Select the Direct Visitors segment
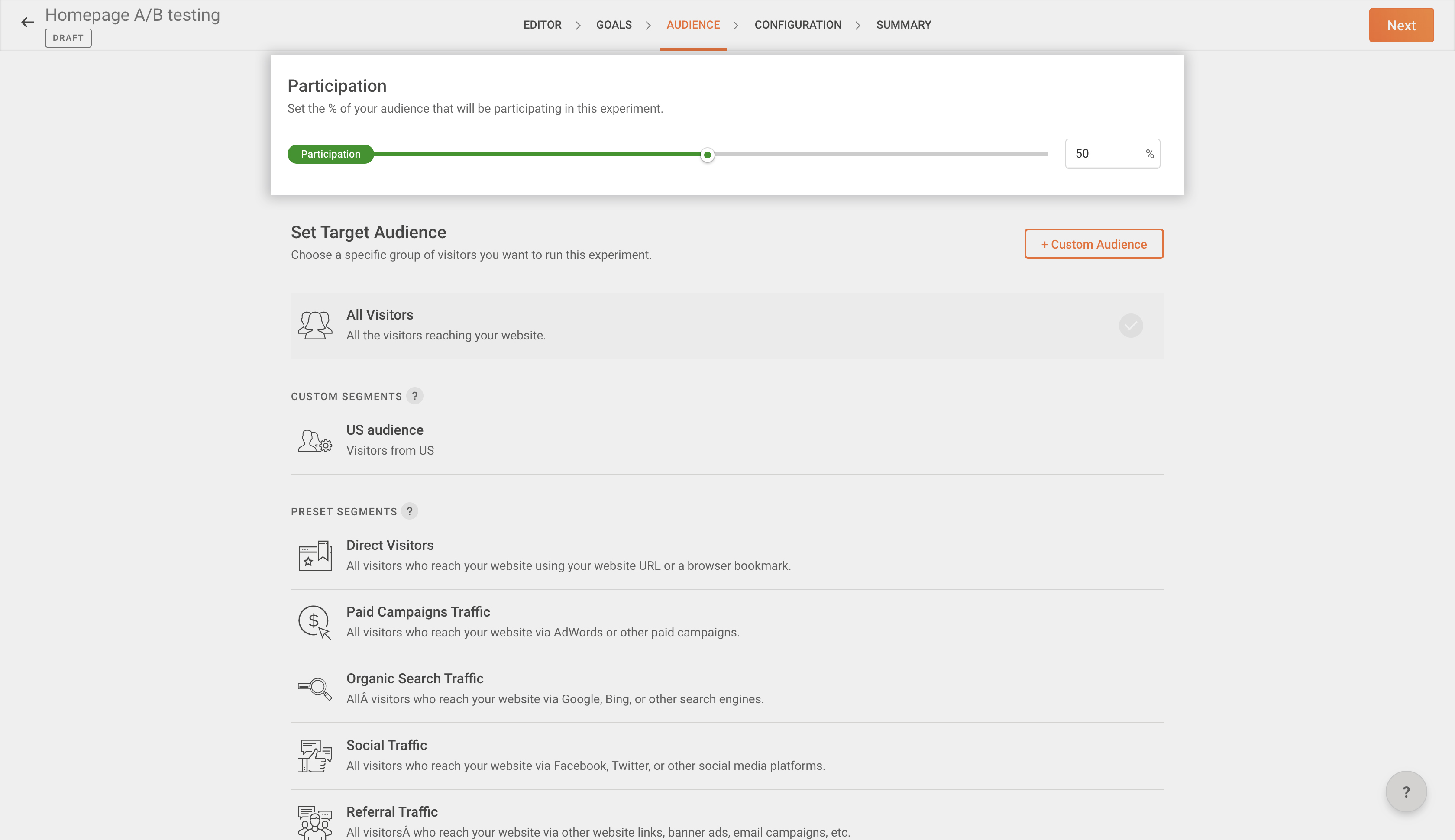The width and height of the screenshot is (1455, 840). point(390,546)
